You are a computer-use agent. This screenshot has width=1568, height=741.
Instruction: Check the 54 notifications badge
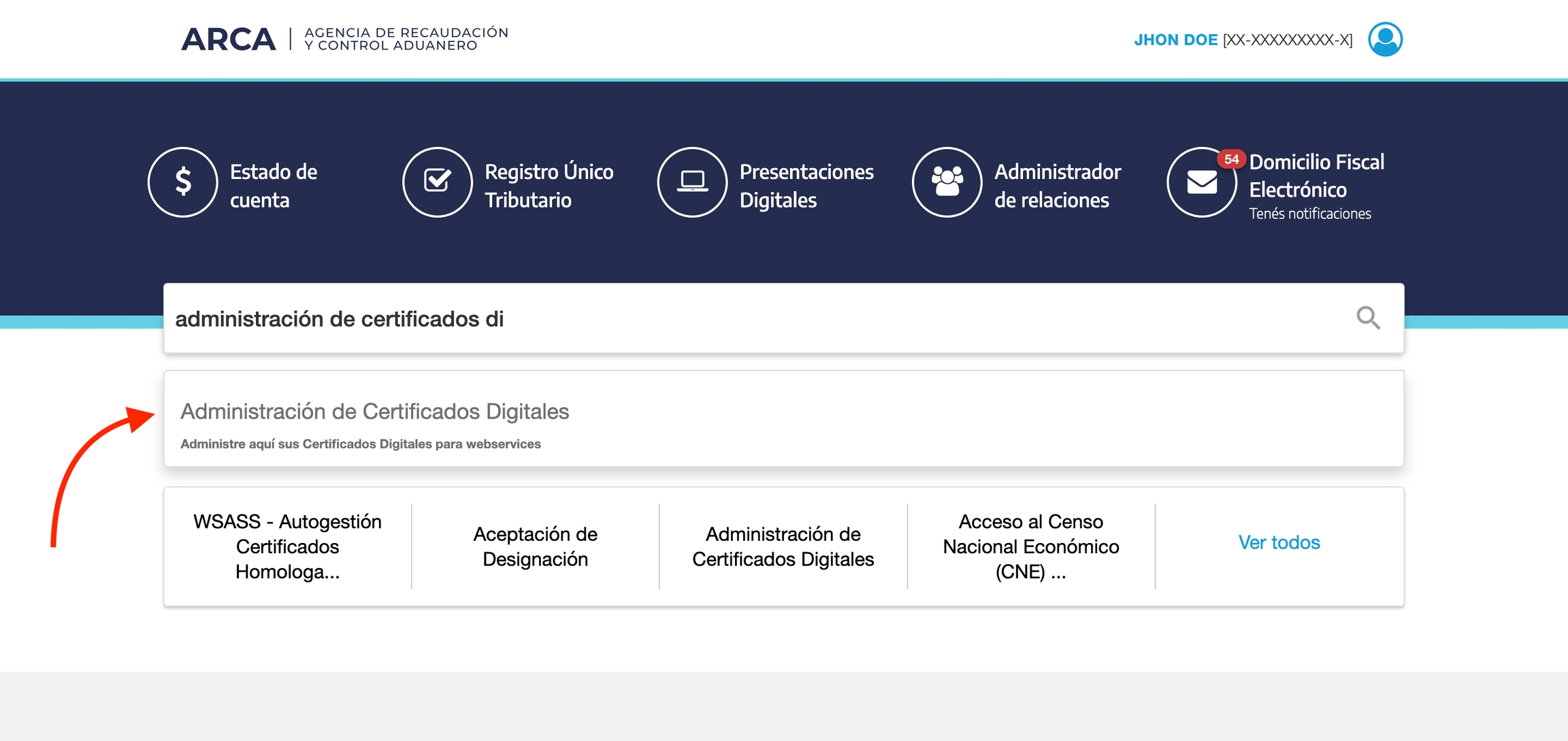(1230, 158)
